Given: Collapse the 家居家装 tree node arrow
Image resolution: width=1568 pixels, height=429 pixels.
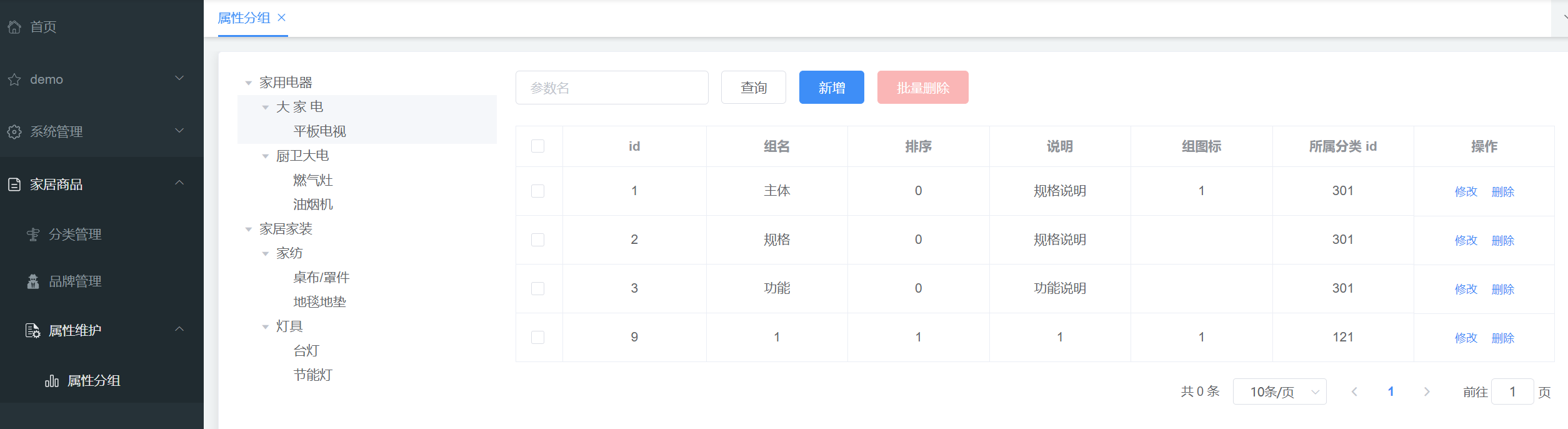Looking at the screenshot, I should tap(249, 230).
